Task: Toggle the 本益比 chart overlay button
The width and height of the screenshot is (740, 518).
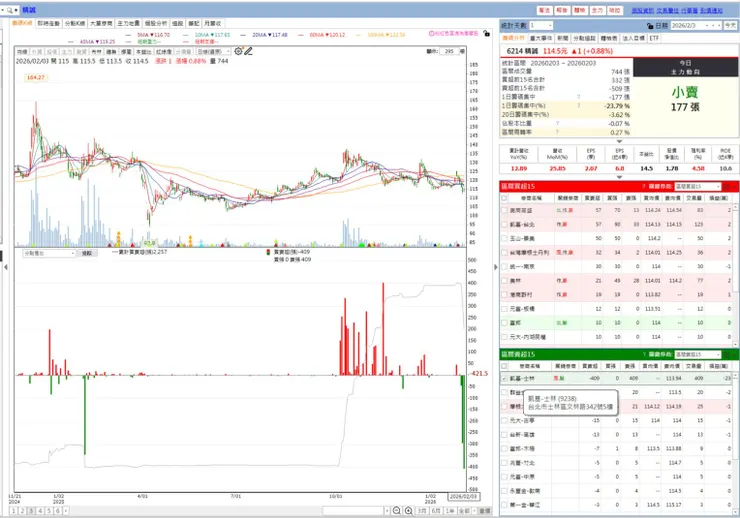Action: (x=143, y=51)
